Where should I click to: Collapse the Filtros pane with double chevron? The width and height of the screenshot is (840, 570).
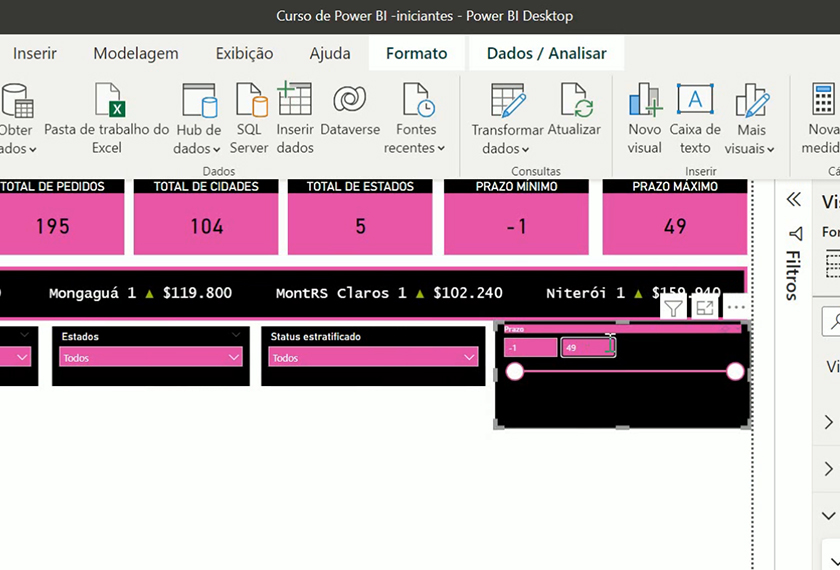point(795,199)
